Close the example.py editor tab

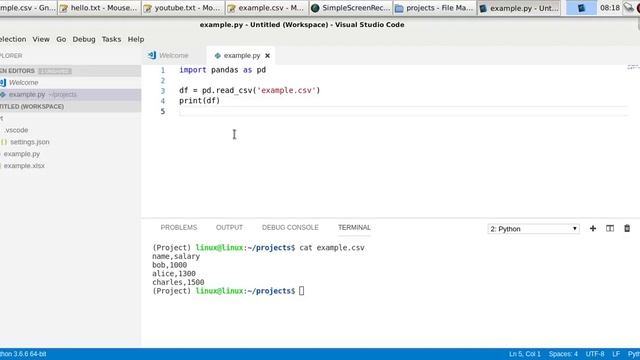[267, 56]
